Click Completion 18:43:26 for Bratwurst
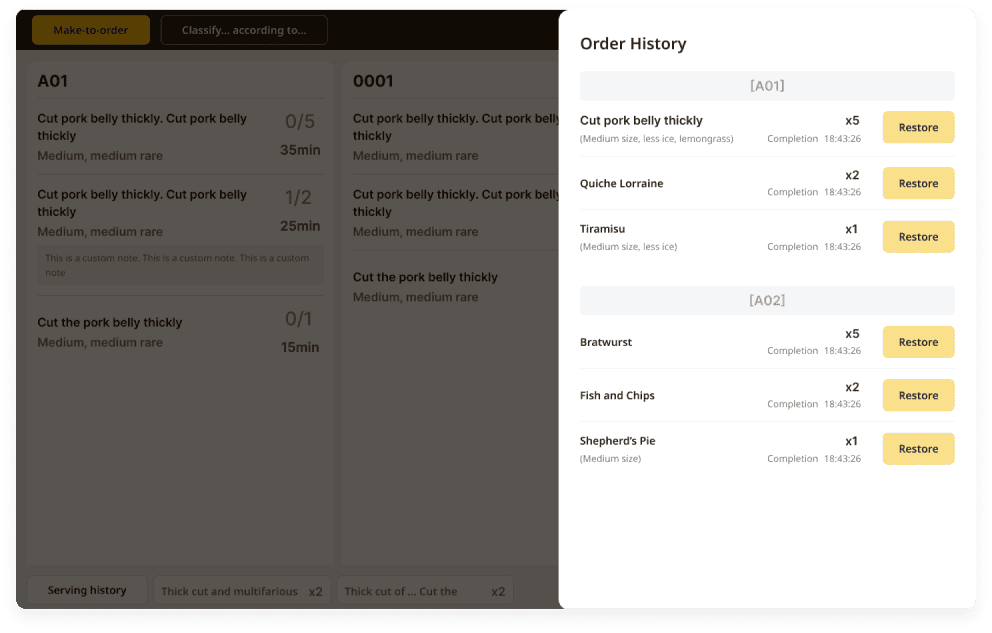The image size is (992, 633). pyautogui.click(x=814, y=350)
